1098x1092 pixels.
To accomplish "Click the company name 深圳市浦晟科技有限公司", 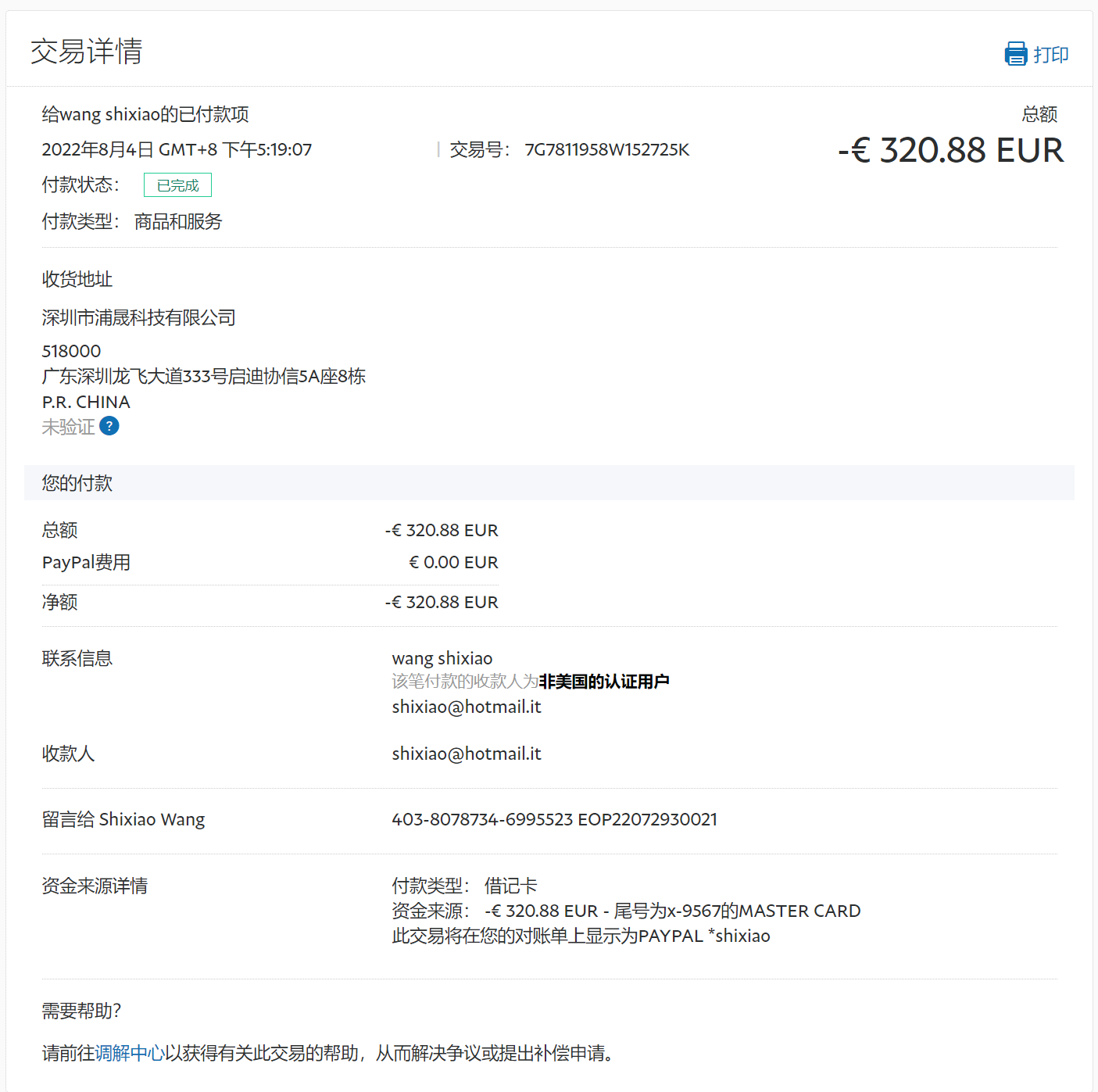I will (138, 317).
